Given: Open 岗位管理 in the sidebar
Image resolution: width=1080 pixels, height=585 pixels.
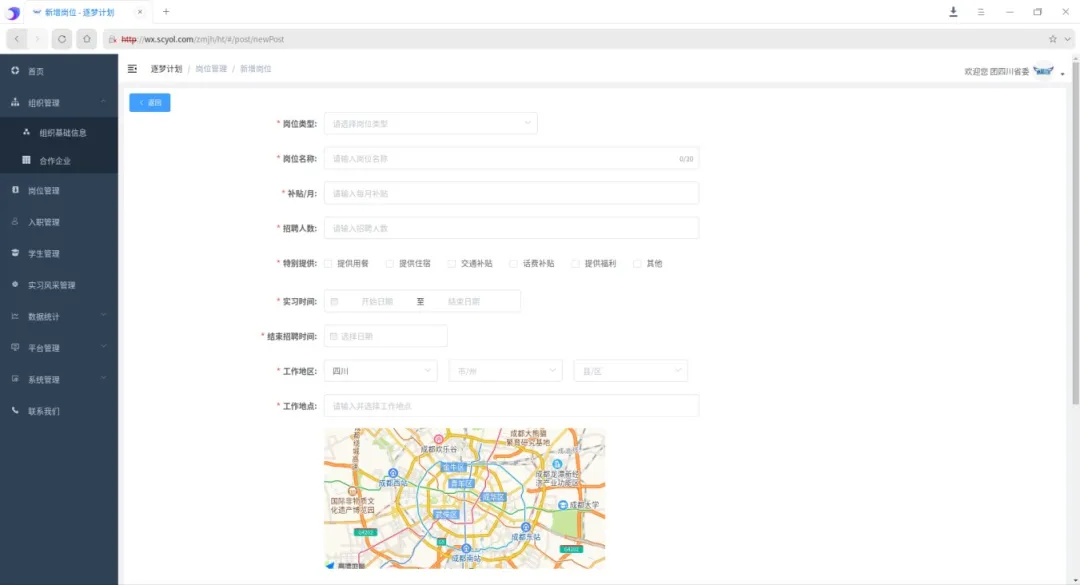Looking at the screenshot, I should click(x=44, y=191).
